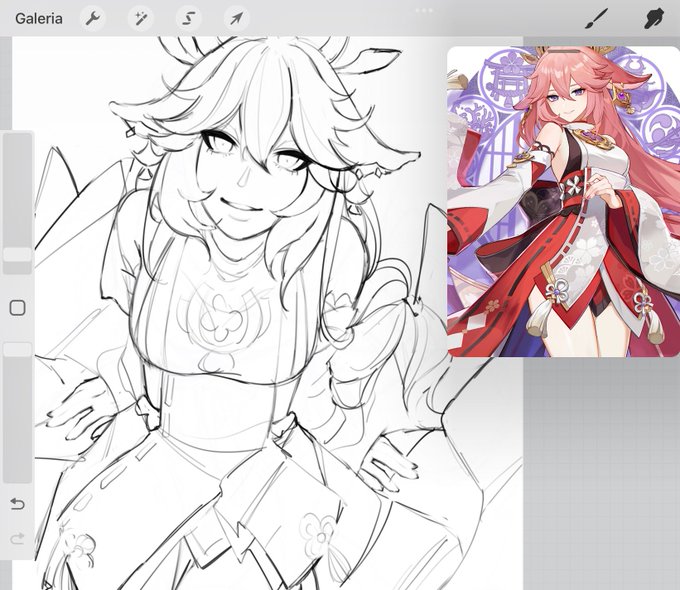Tap the floating reference image of the pink-haired character
The image size is (680, 590).
coord(563,201)
